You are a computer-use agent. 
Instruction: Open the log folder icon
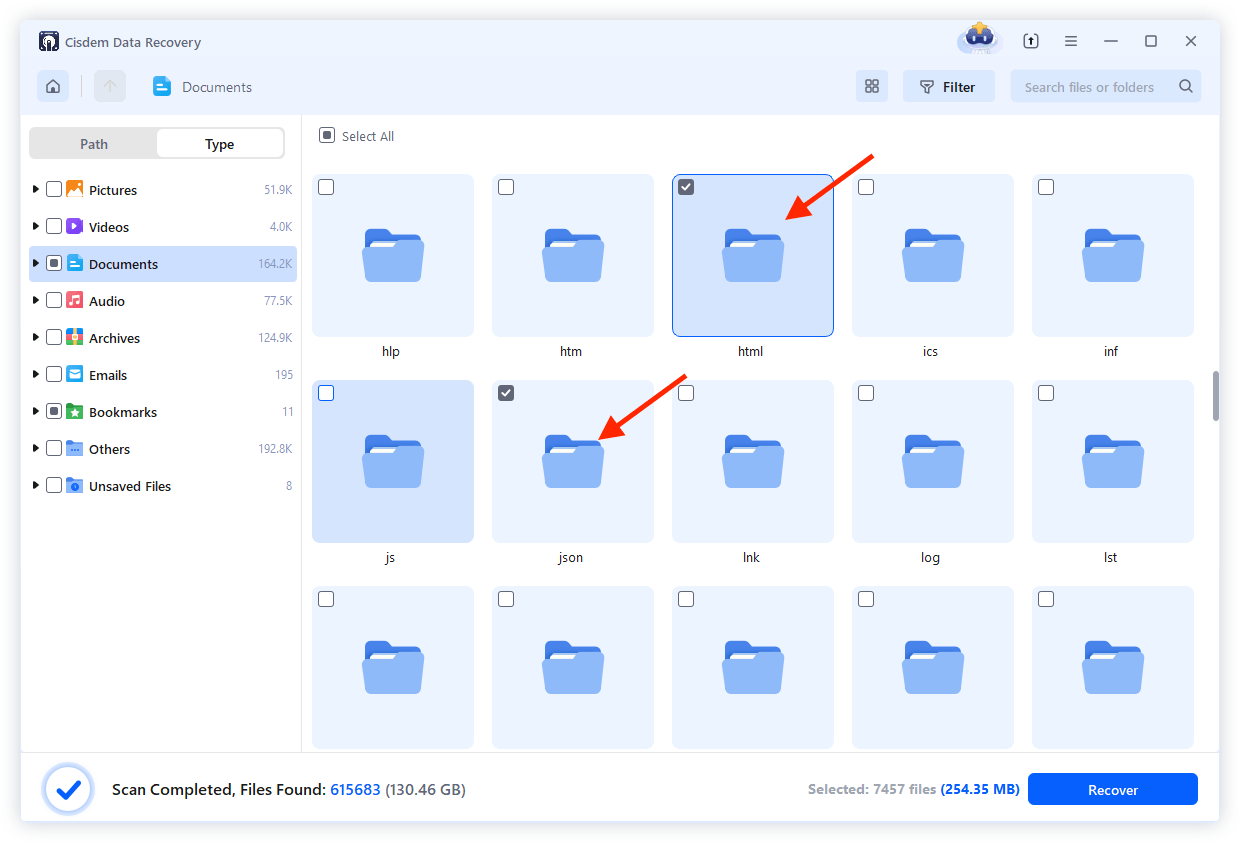(x=932, y=461)
